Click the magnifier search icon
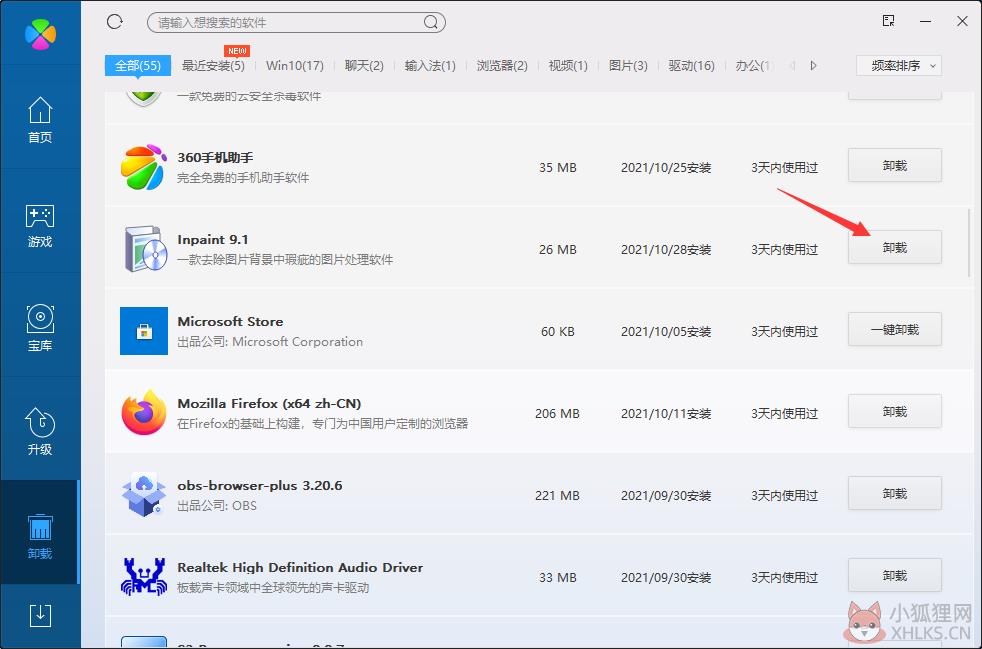982x649 pixels. click(x=430, y=23)
